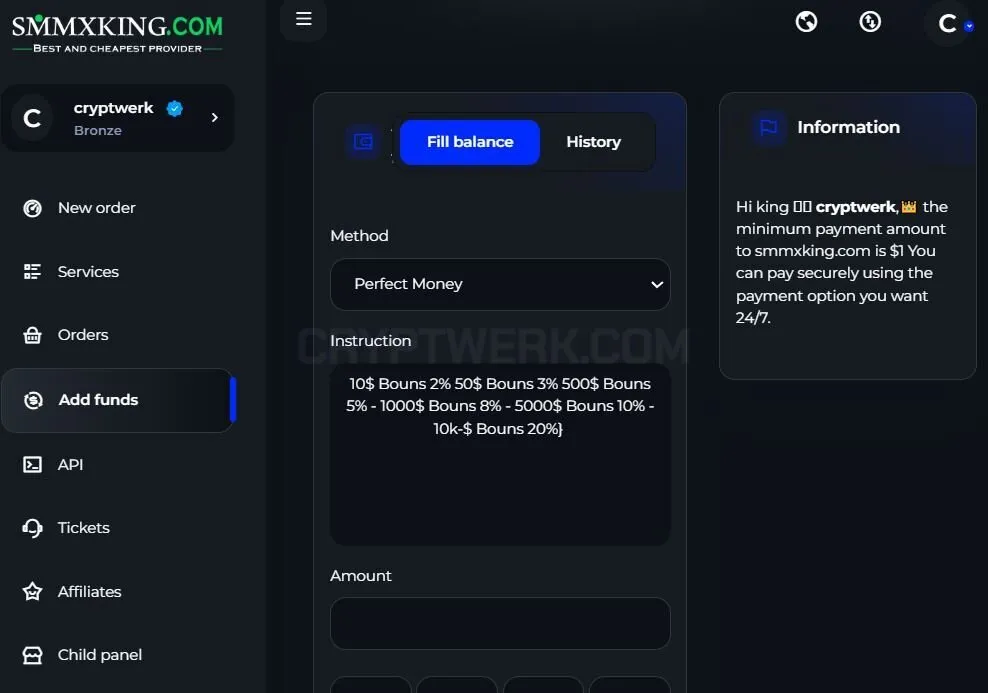Image resolution: width=988 pixels, height=693 pixels.
Task: Click the Information heading text
Action: pos(848,127)
